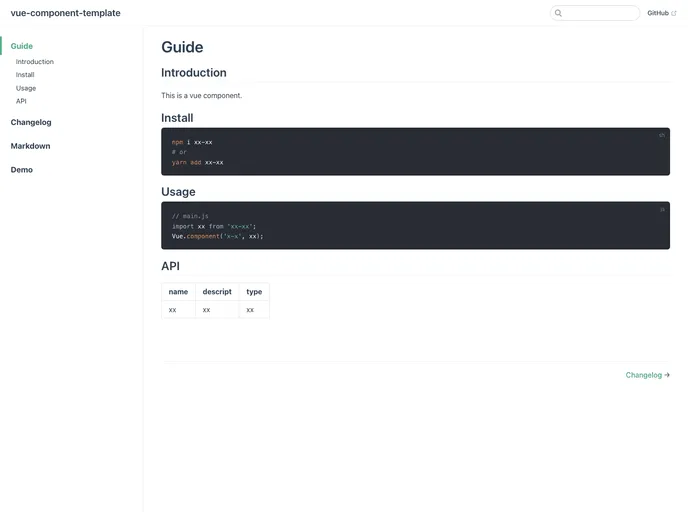Select Guide in the sidebar
688x512 pixels.
(x=22, y=46)
